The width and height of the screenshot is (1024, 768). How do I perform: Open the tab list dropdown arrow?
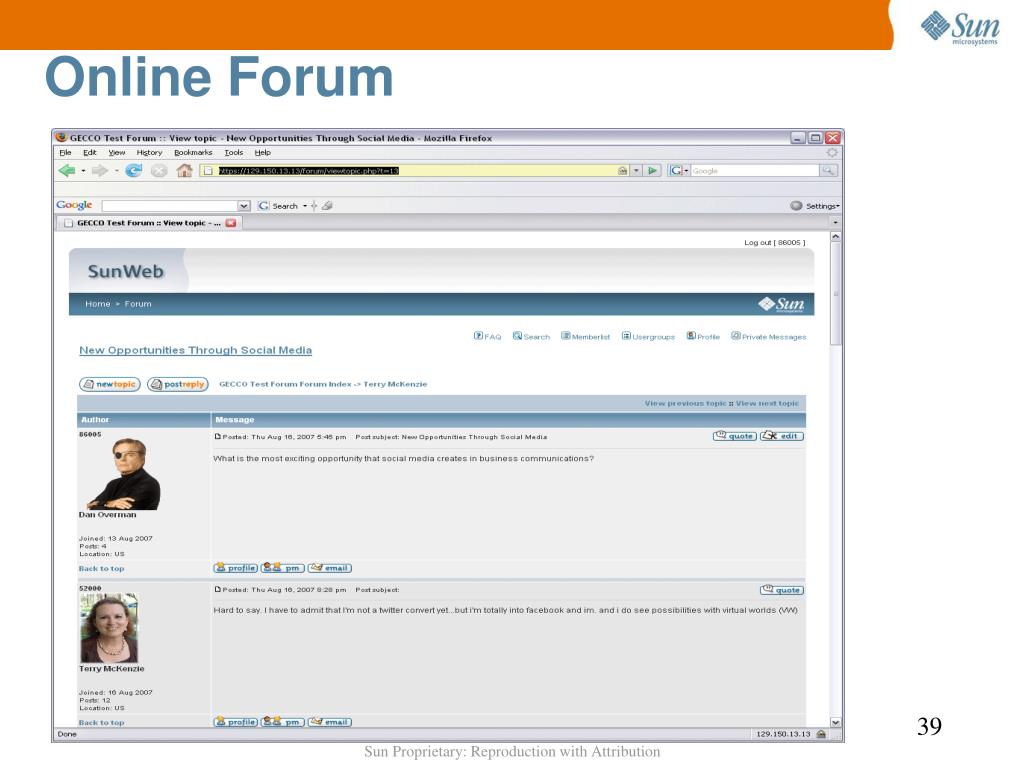(835, 223)
